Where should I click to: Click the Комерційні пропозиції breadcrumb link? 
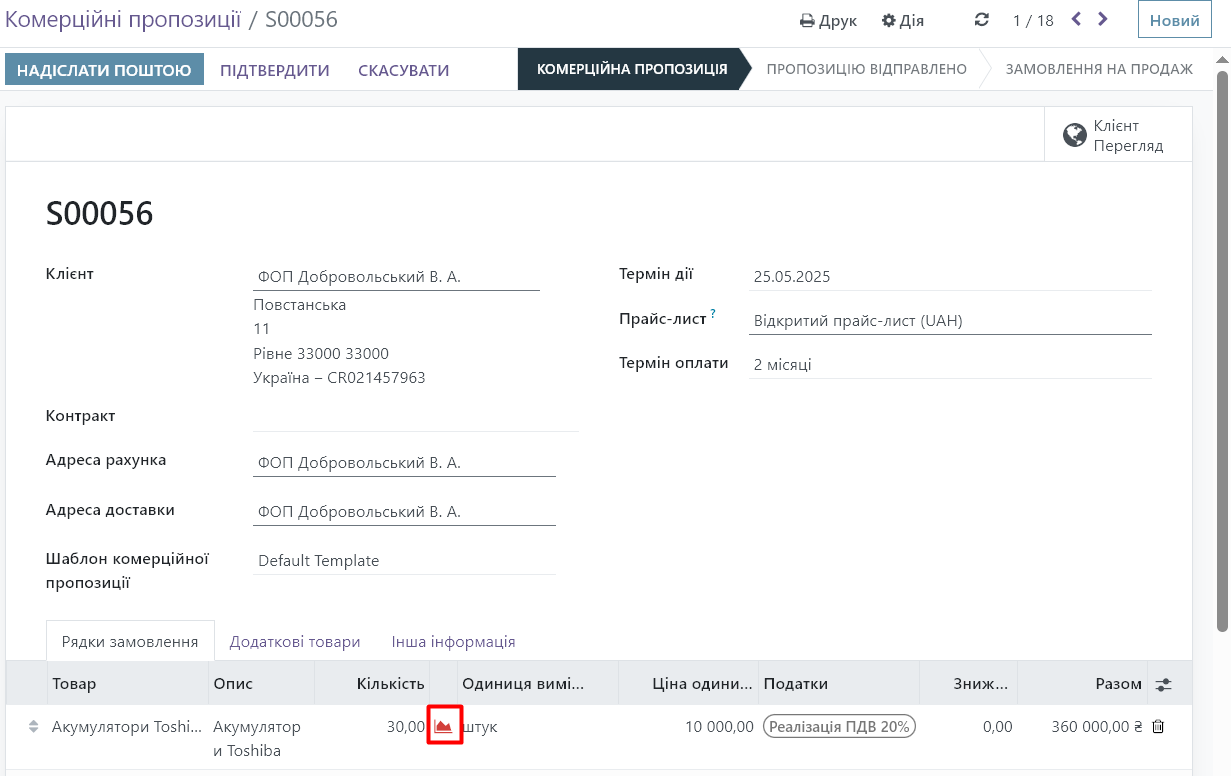pos(123,19)
